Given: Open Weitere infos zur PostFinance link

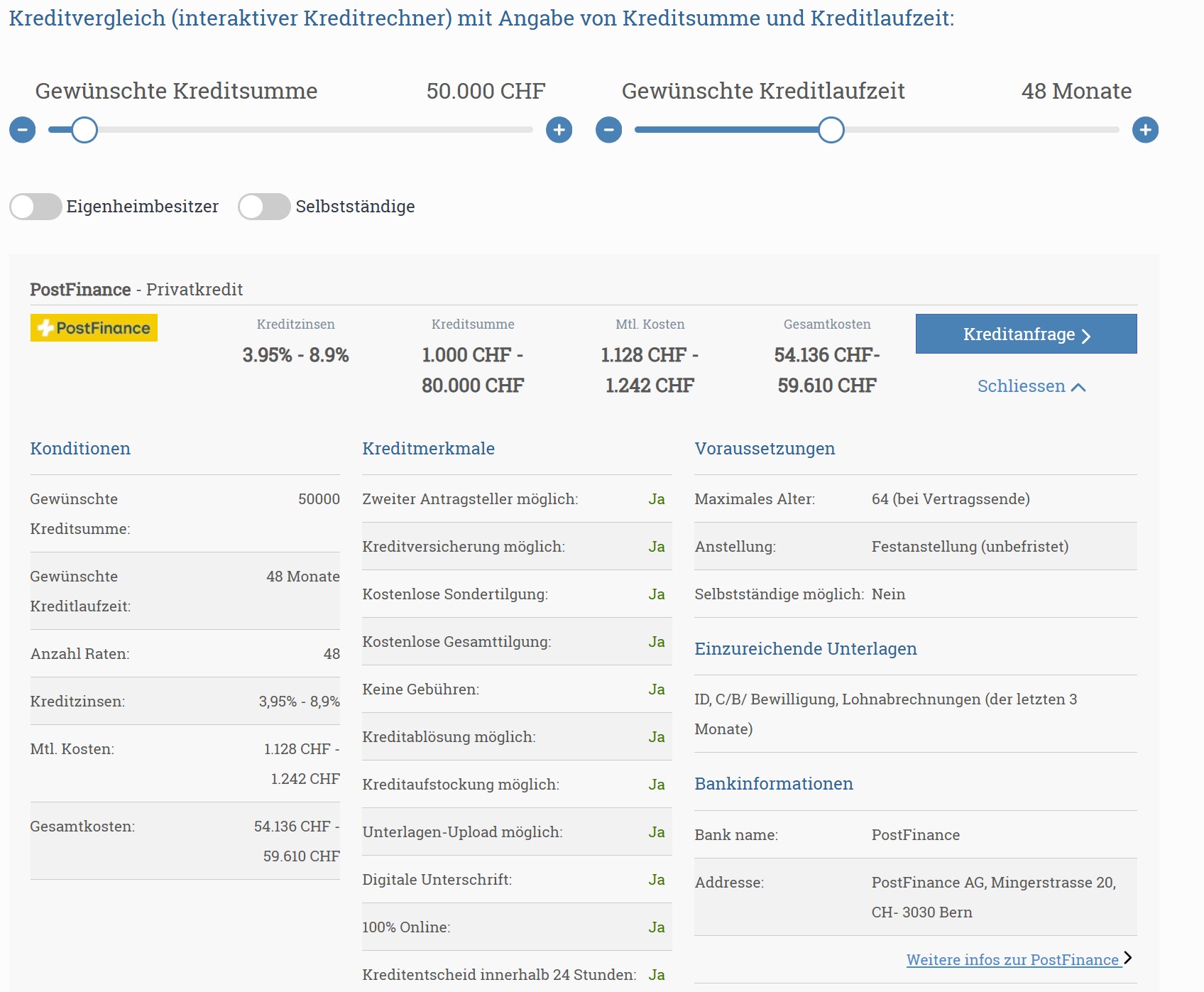Looking at the screenshot, I should (1012, 960).
